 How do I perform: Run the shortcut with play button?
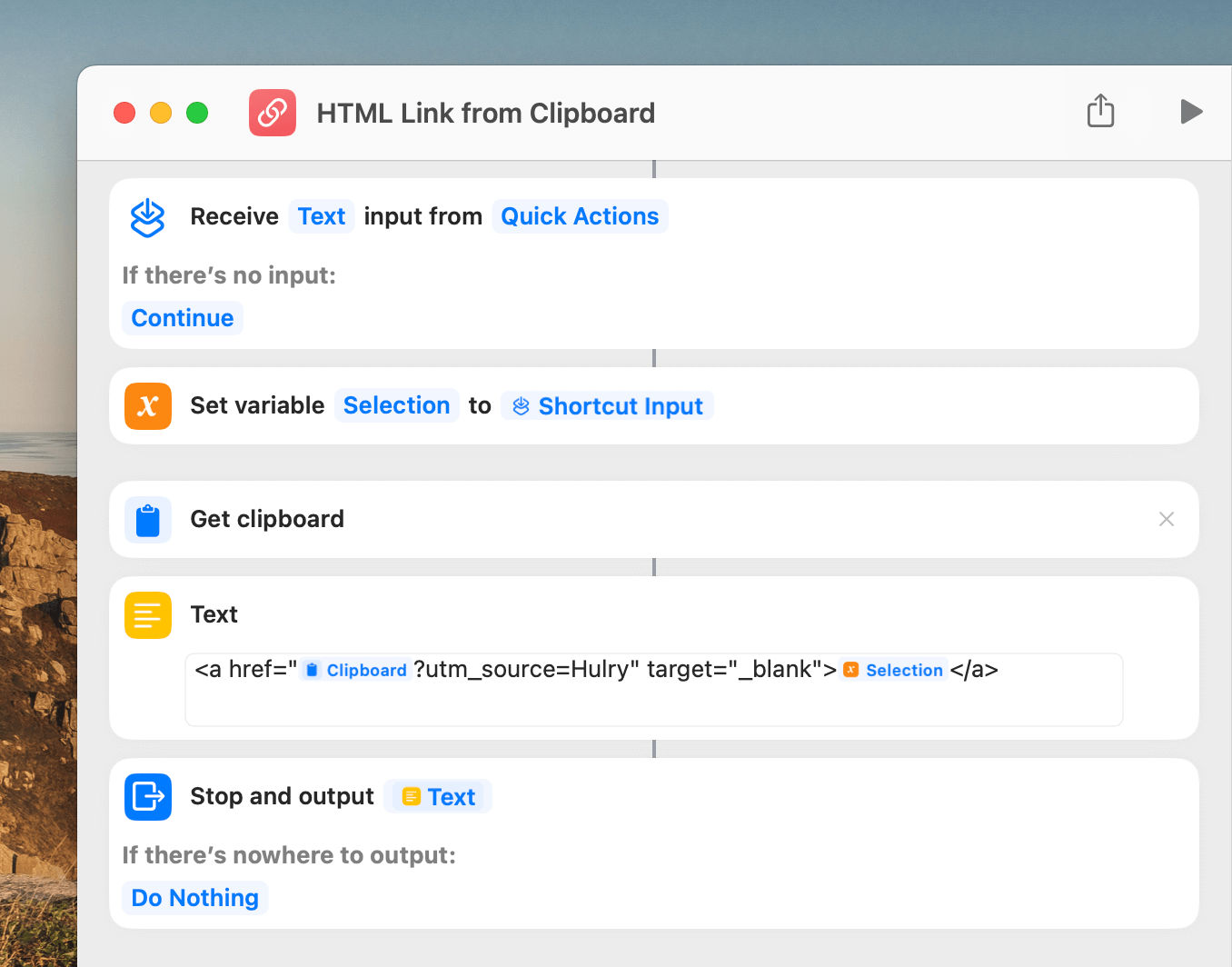click(x=1191, y=112)
